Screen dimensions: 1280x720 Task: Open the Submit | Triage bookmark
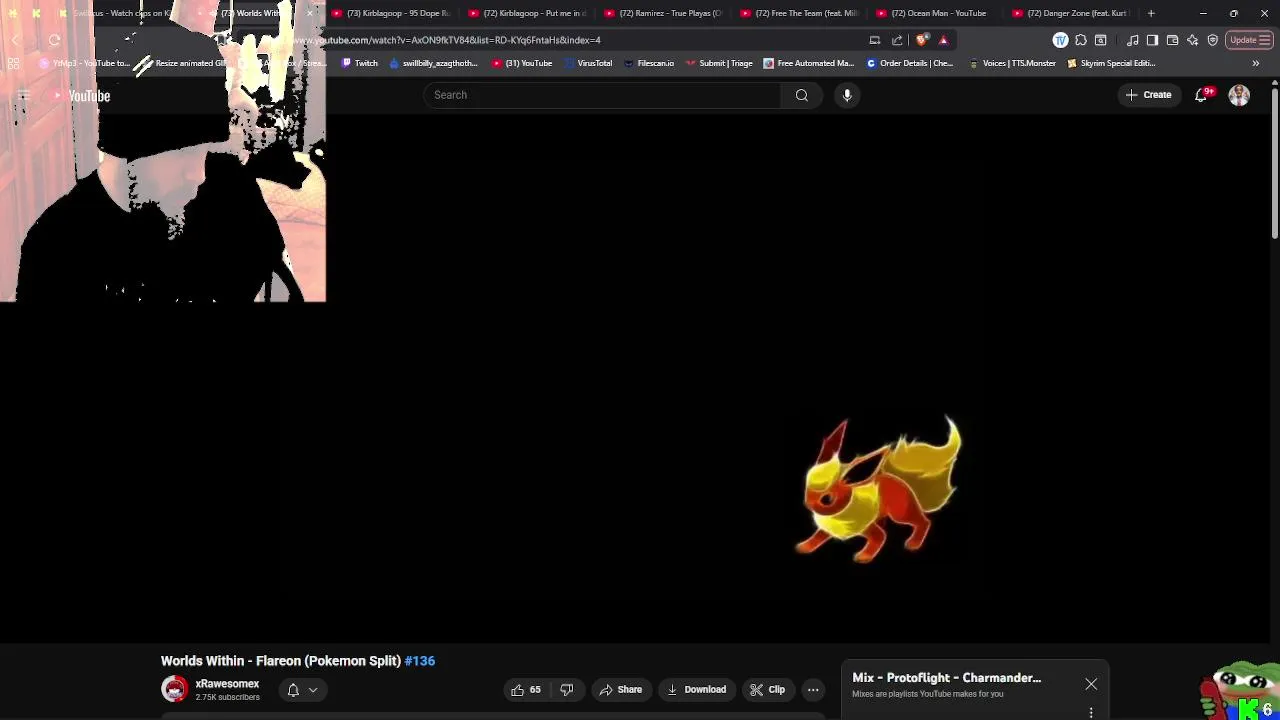tap(719, 63)
